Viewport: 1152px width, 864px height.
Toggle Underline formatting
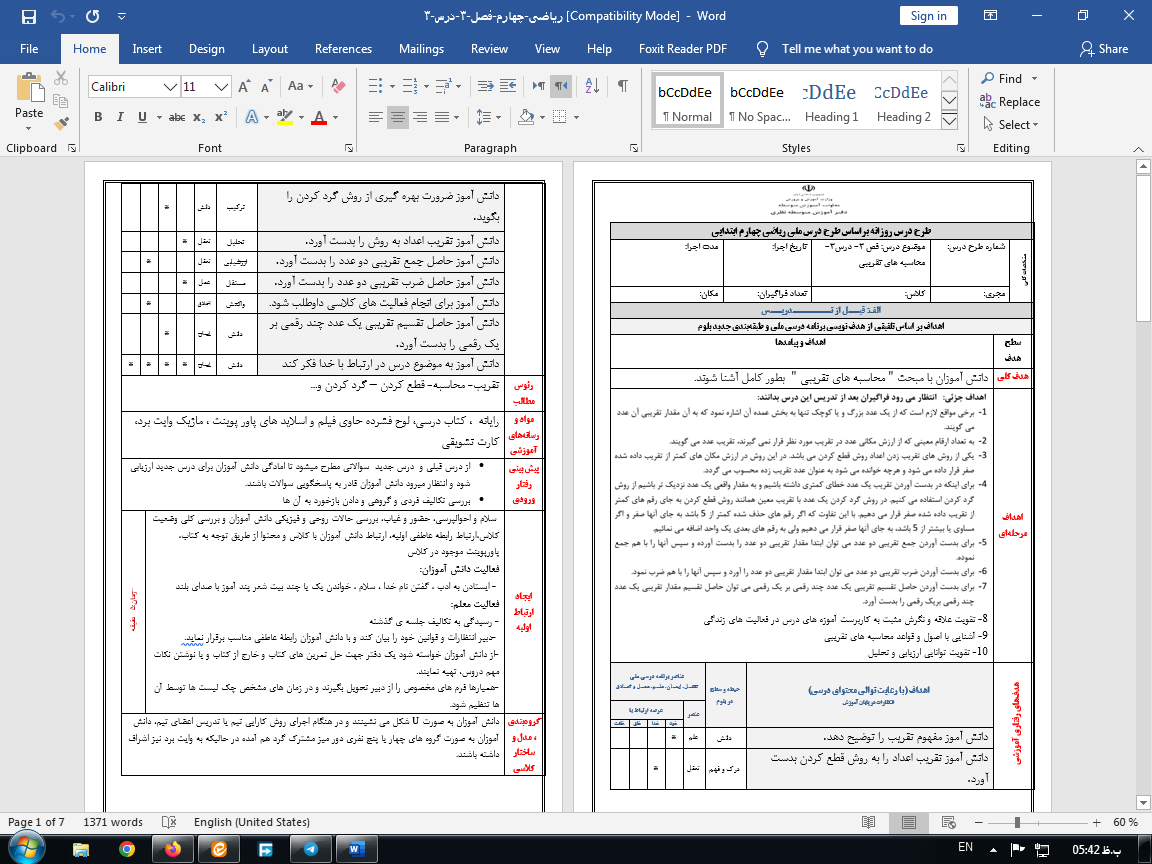(x=142, y=118)
